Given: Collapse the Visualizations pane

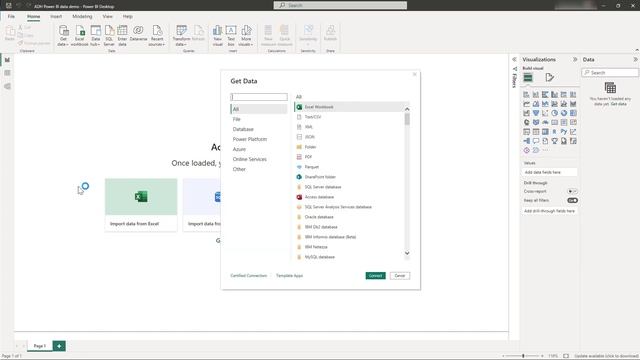Looking at the screenshot, I should pos(575,60).
